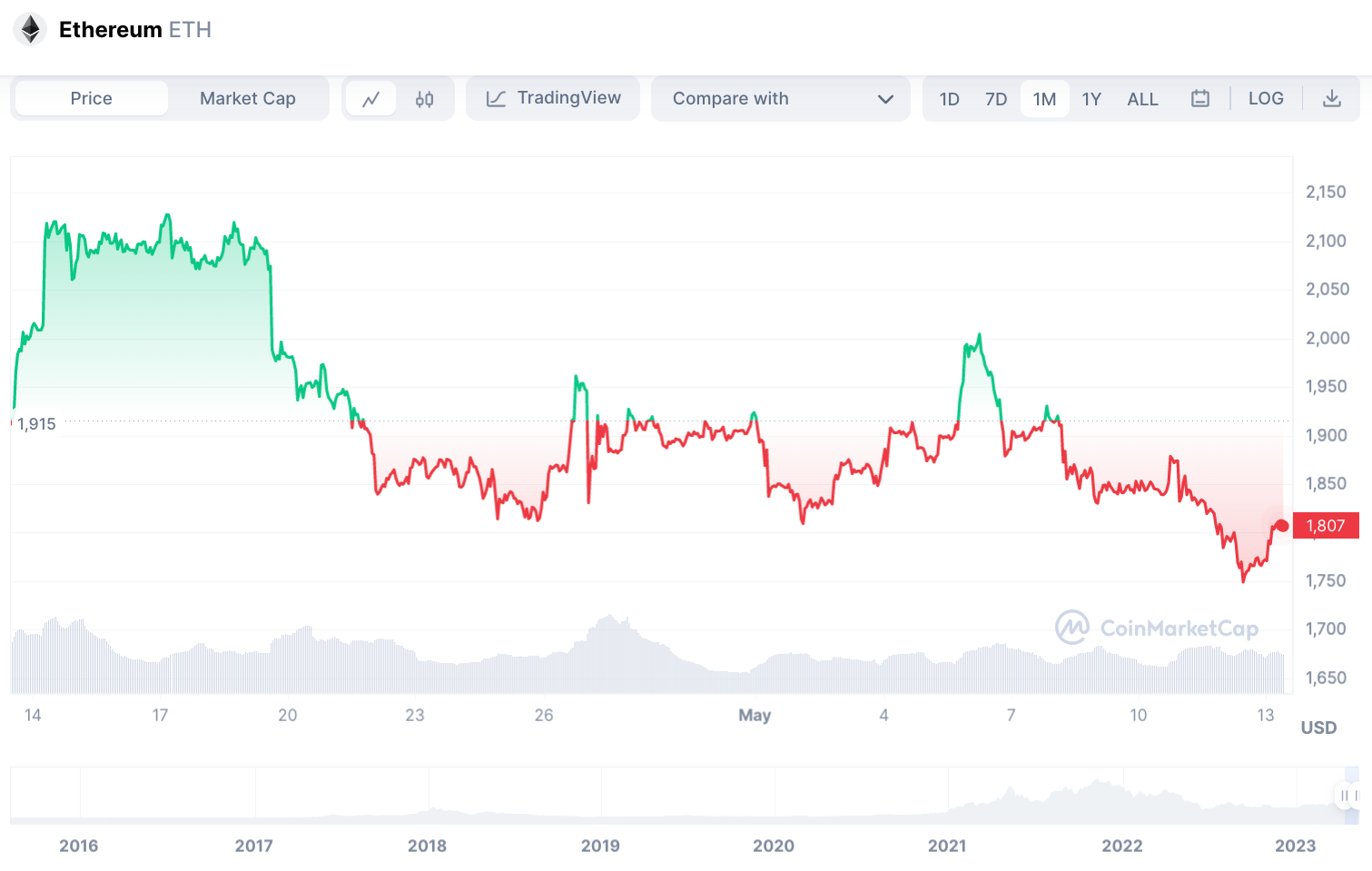Select the Price tab
Image resolution: width=1372 pixels, height=871 pixels.
pos(92,98)
